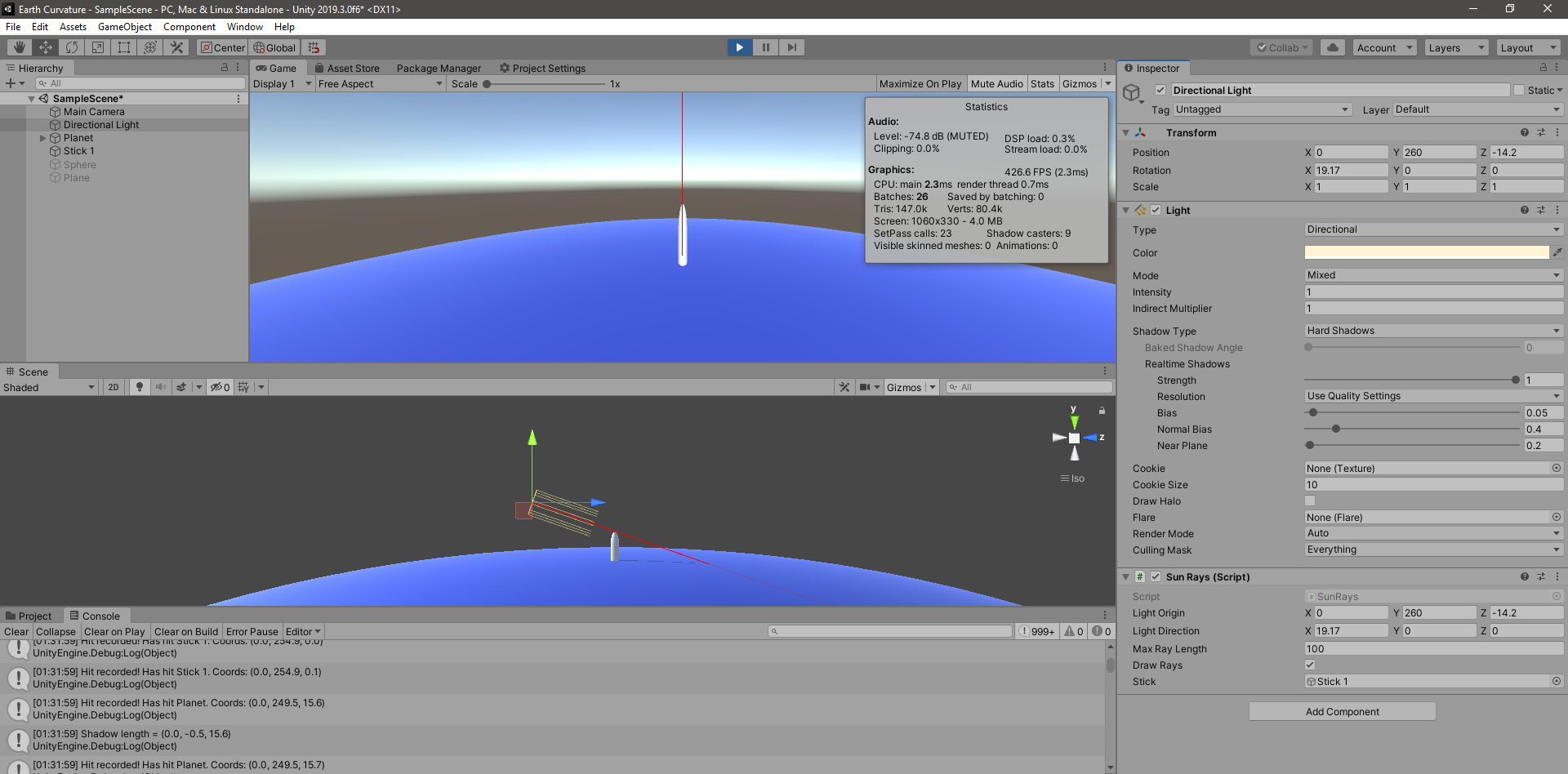This screenshot has width=1568, height=774.
Task: Open the Shadow Type dropdown
Action: tap(1433, 330)
